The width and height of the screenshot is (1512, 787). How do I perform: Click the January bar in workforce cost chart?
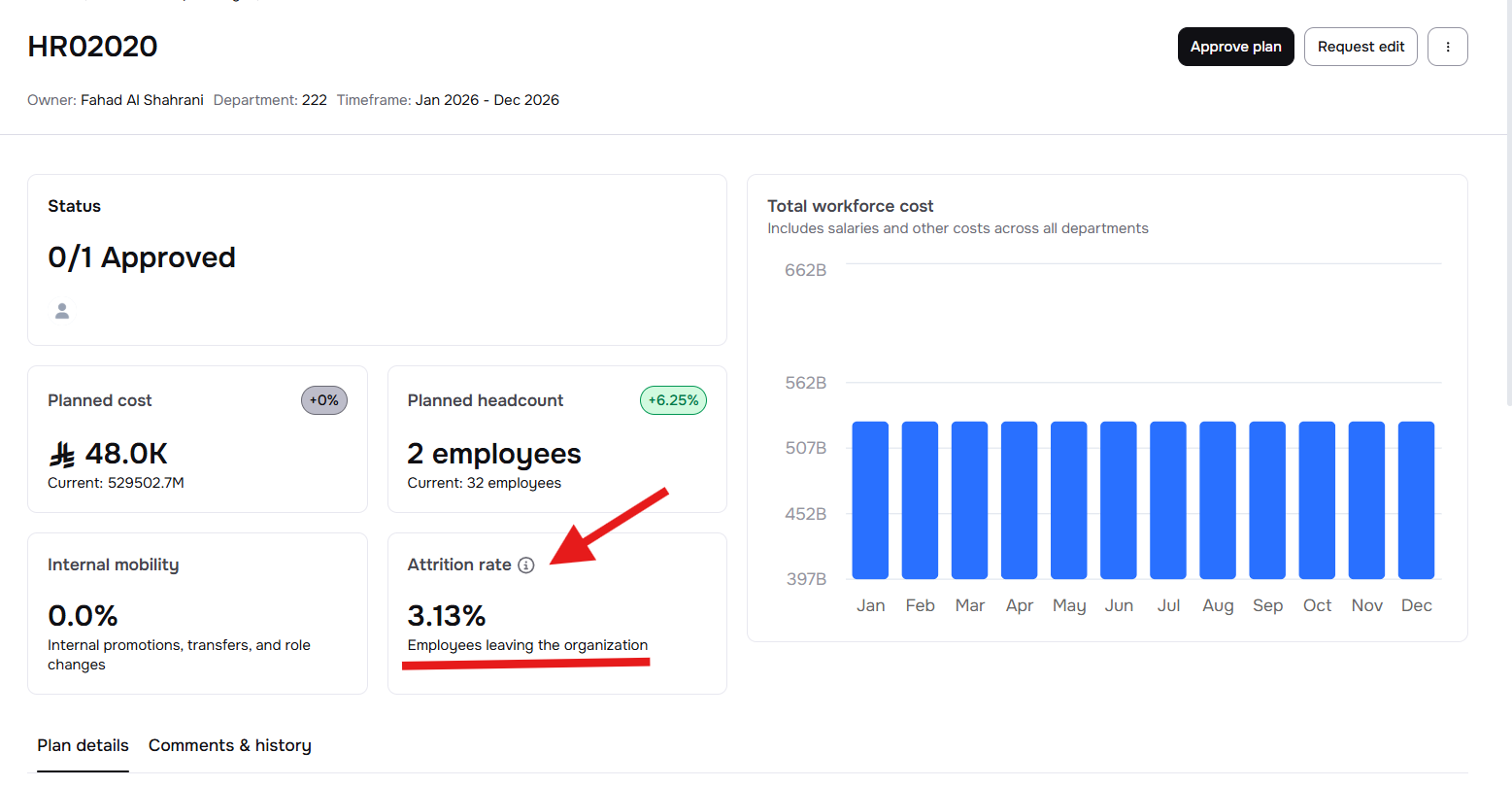tap(870, 500)
